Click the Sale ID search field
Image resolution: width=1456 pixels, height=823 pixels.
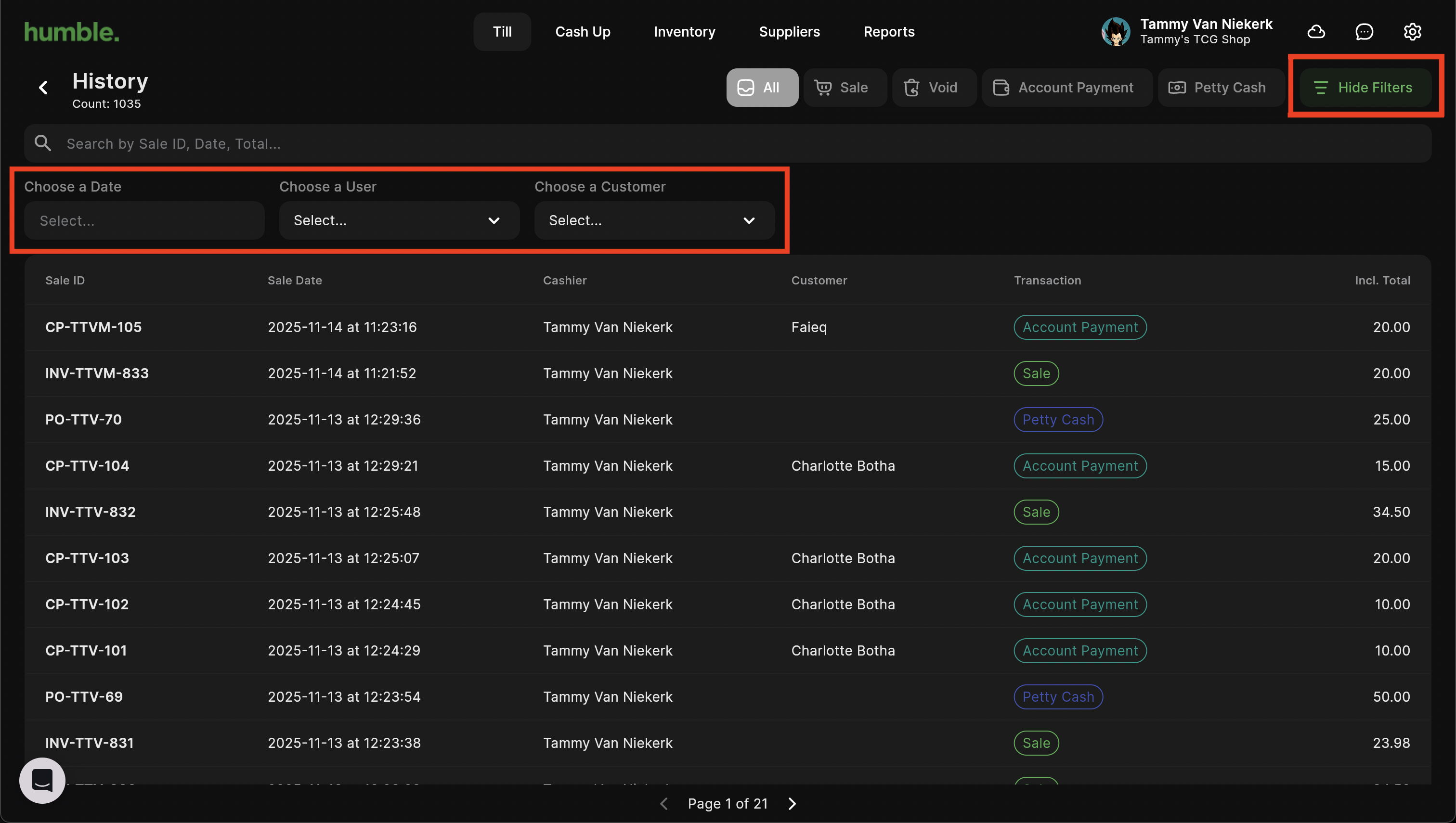point(735,143)
